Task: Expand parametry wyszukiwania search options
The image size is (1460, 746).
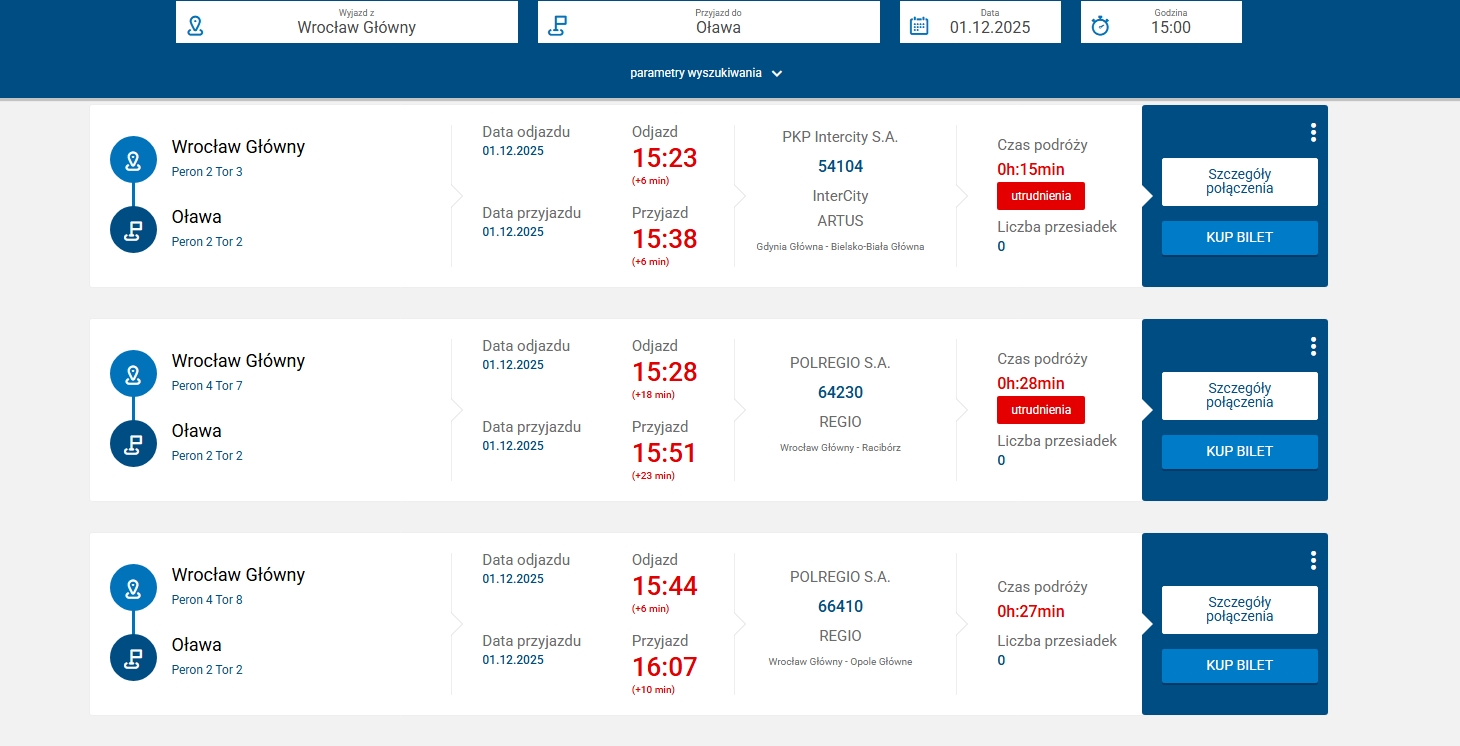Action: [696, 73]
